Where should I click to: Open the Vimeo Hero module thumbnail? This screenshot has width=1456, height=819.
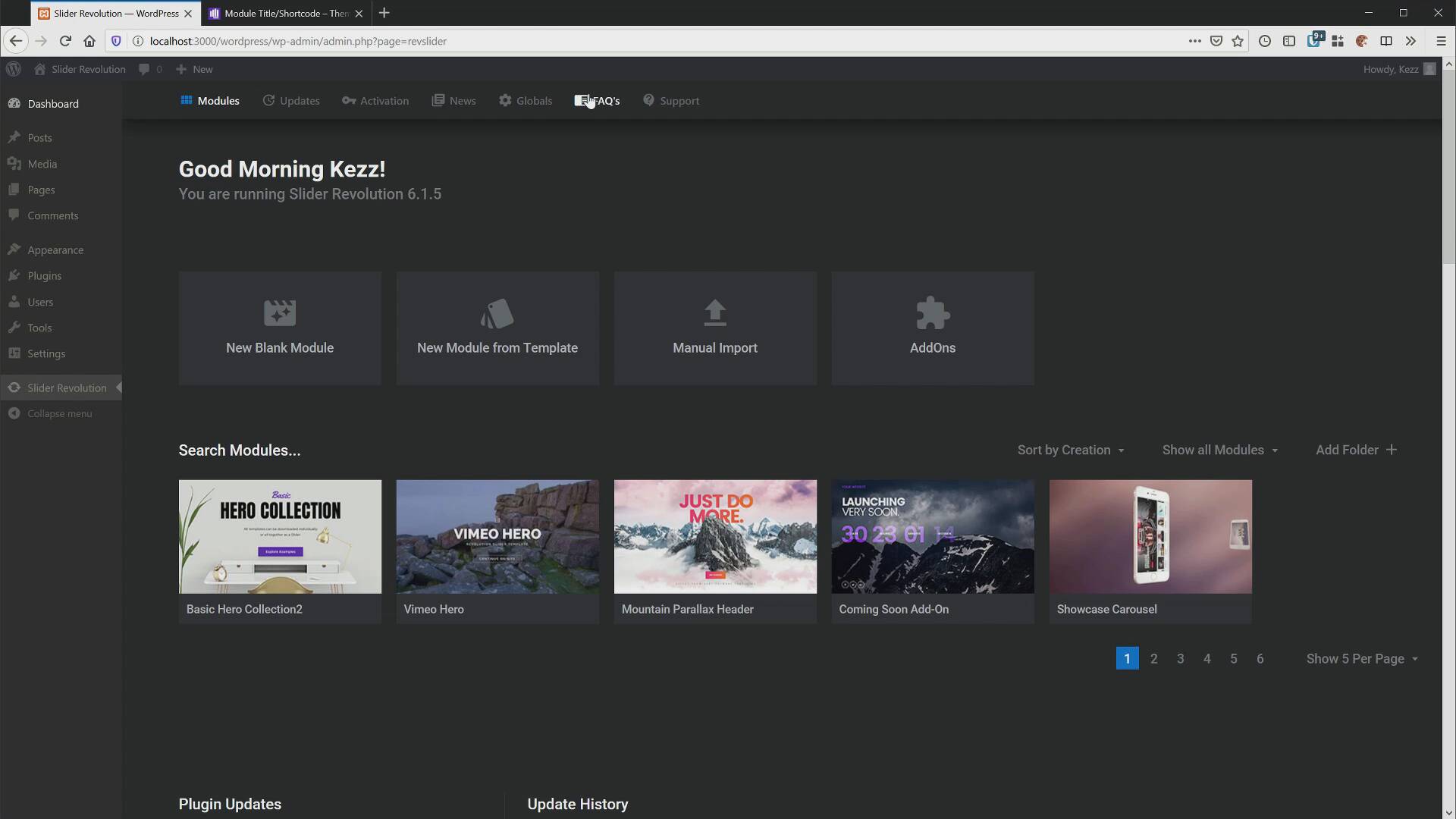point(497,536)
